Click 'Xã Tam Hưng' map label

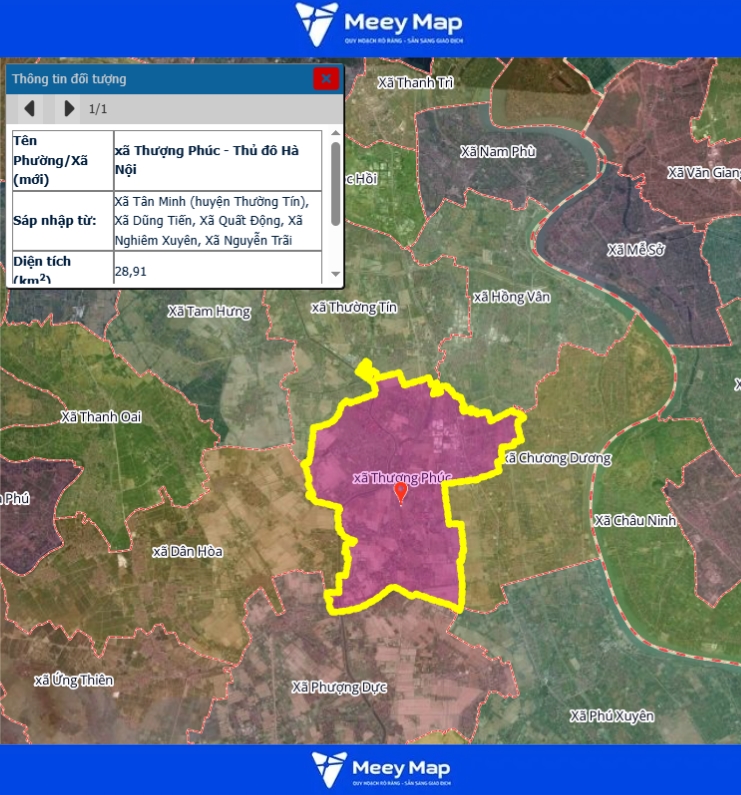tap(209, 311)
